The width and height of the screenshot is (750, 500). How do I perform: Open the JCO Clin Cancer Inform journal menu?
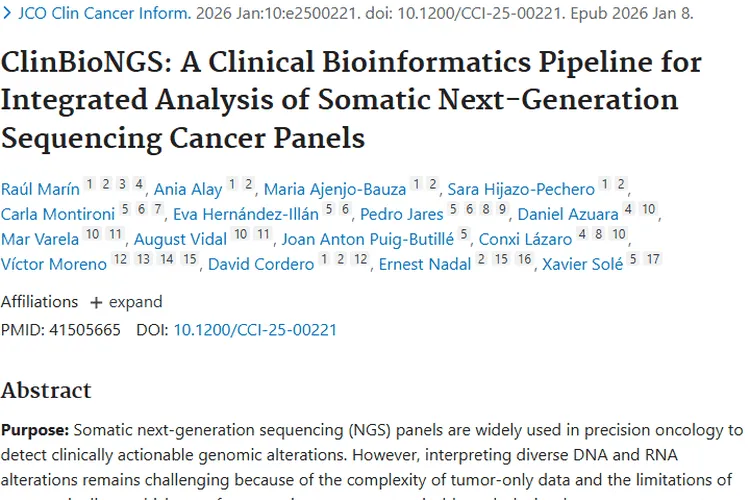coord(104,15)
